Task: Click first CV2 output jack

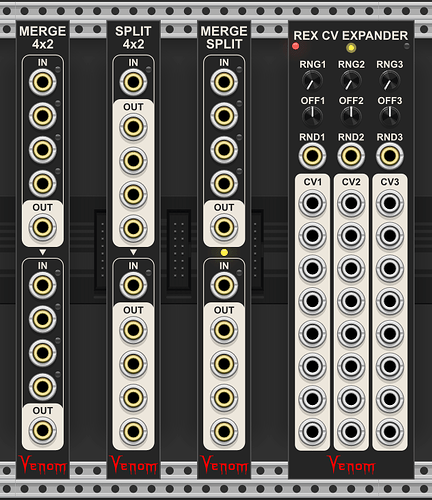Action: (x=351, y=203)
